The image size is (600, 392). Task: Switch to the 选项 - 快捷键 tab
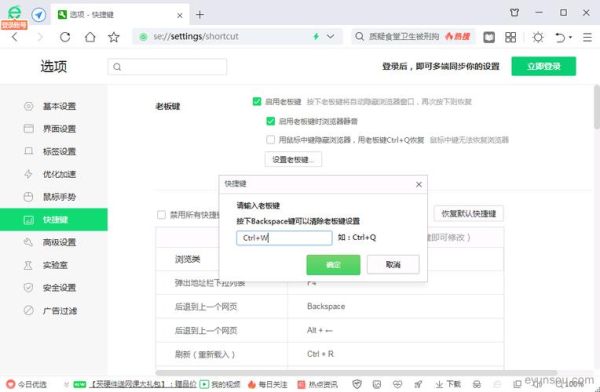click(x=119, y=15)
